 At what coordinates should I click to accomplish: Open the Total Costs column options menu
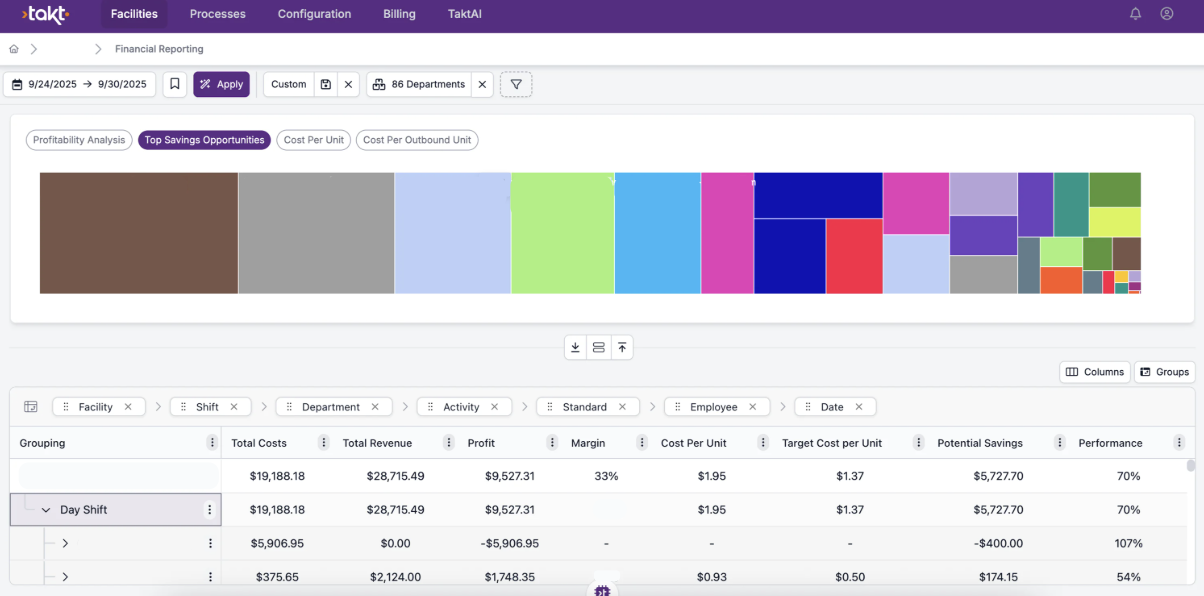coord(322,442)
